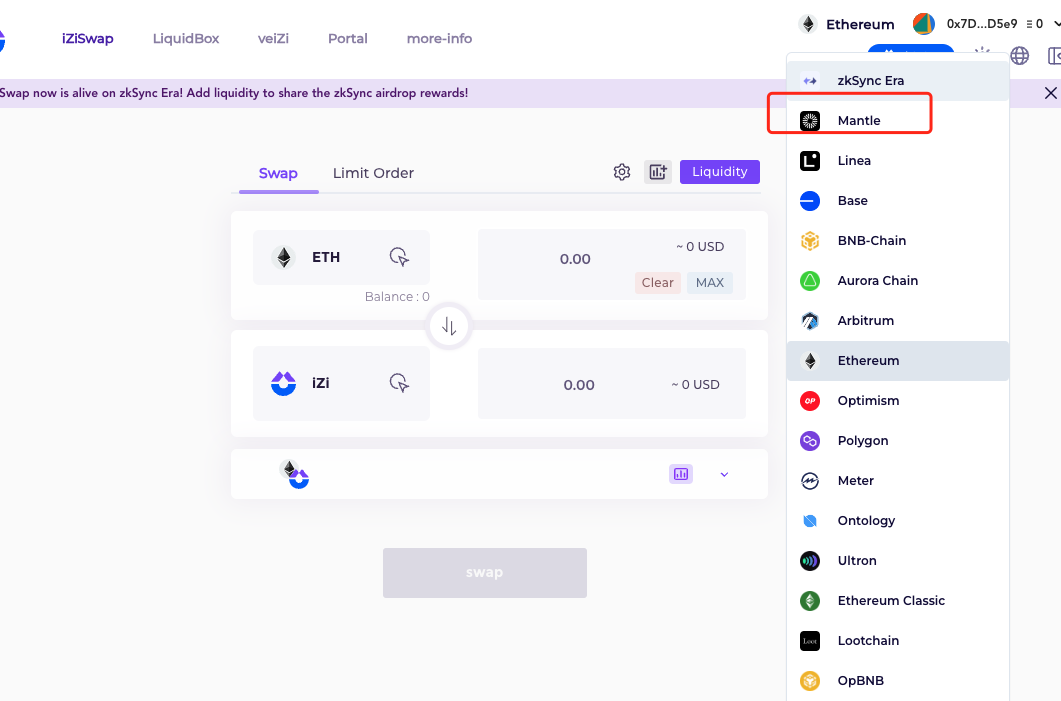
Task: Click the Clear amount button
Action: pos(658,283)
